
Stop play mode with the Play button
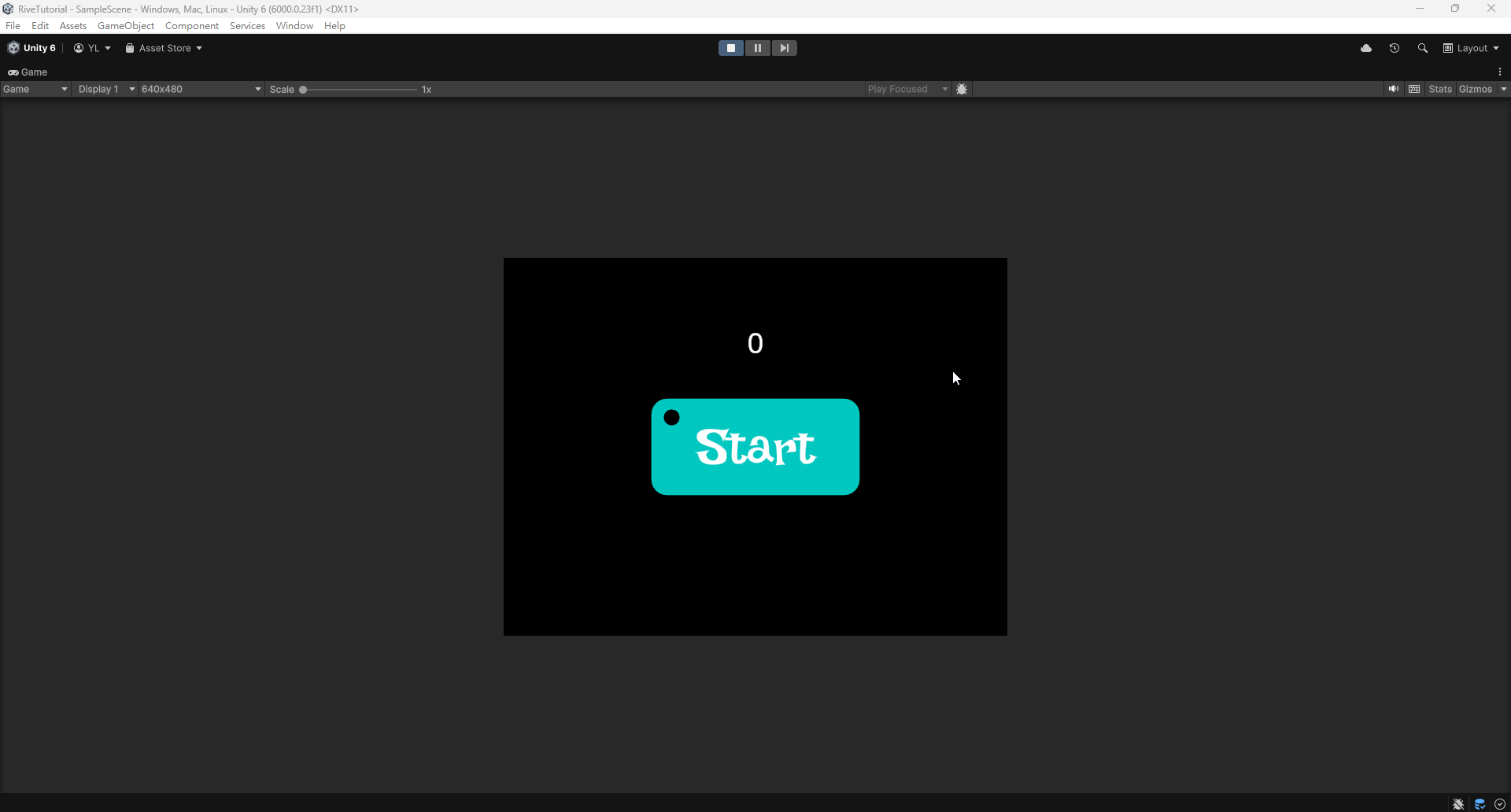pos(730,48)
